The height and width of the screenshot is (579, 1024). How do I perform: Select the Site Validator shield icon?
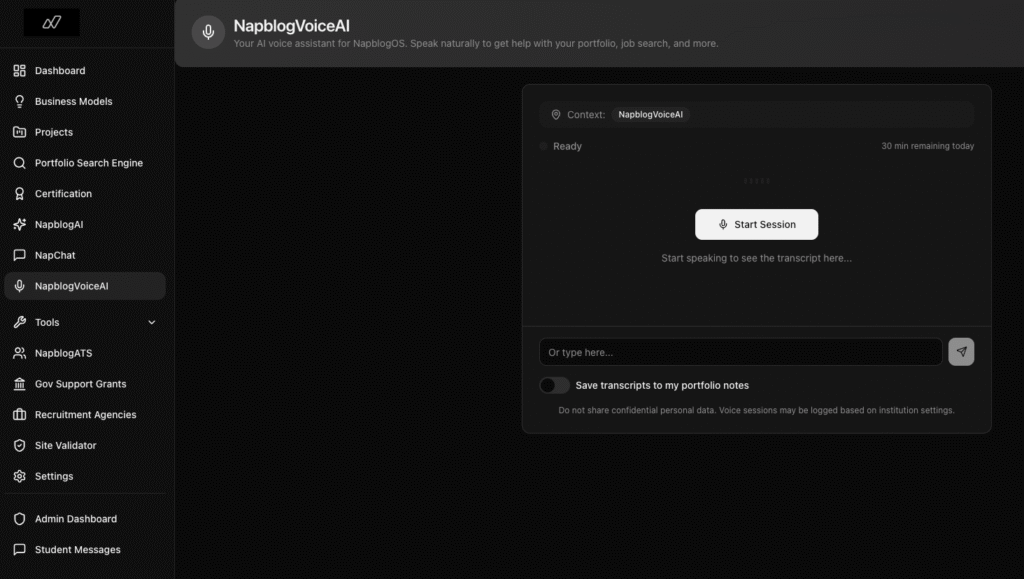(x=20, y=445)
